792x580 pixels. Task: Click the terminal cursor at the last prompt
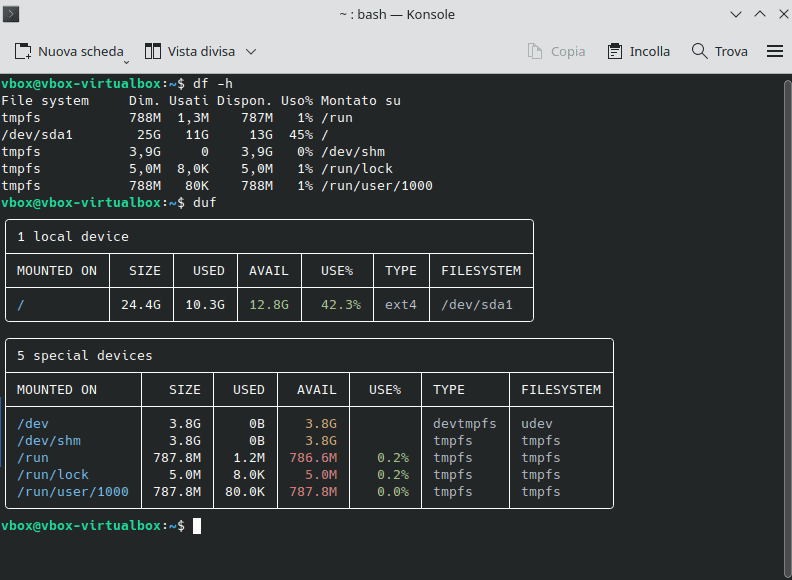tap(197, 526)
